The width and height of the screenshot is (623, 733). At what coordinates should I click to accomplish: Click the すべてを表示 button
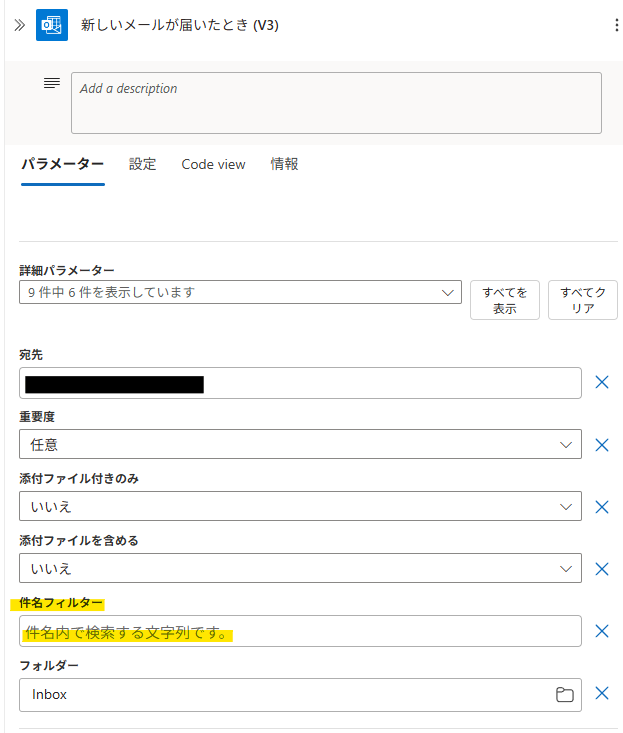(x=505, y=300)
